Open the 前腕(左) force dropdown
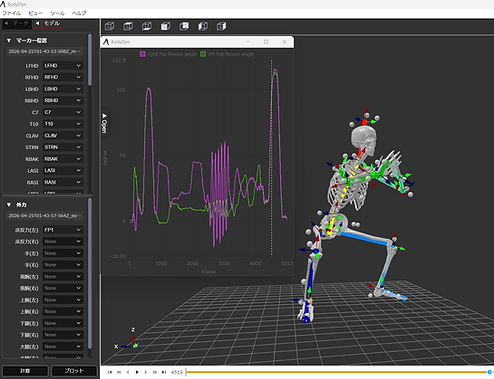The height and width of the screenshot is (379, 494). tap(63, 276)
